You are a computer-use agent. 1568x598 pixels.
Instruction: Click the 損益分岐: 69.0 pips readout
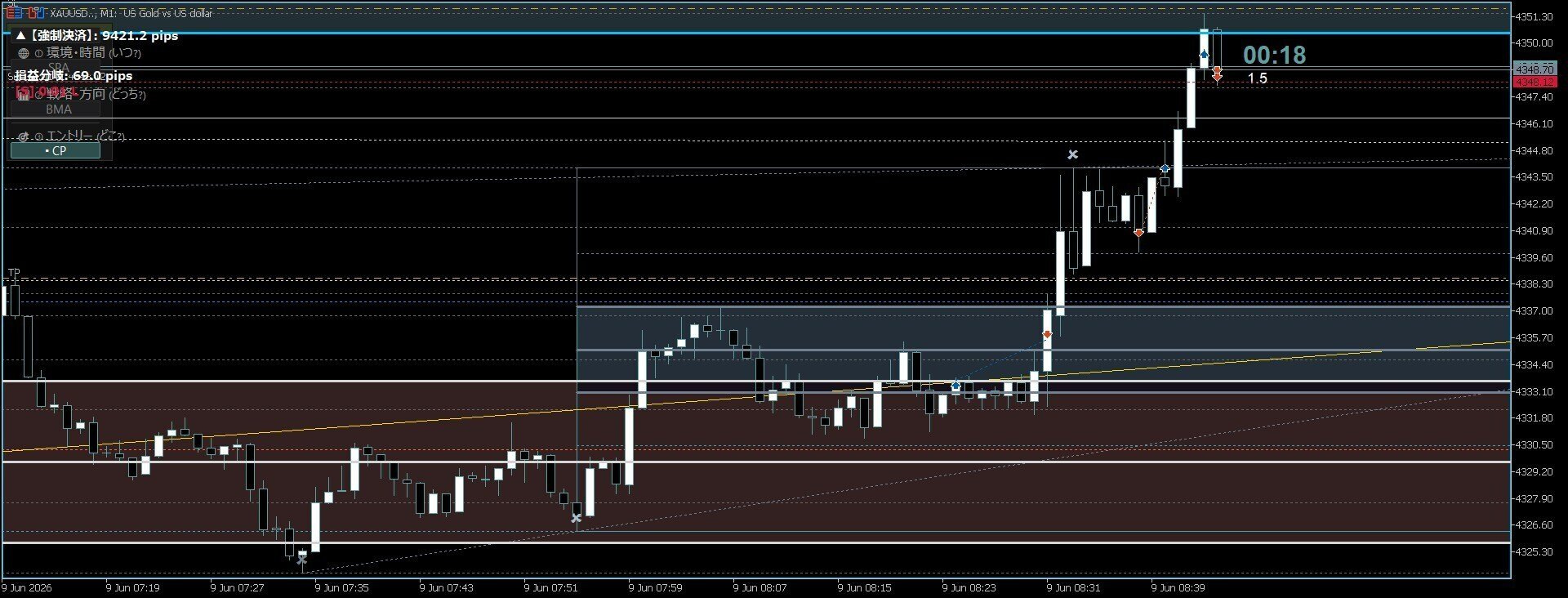tap(73, 76)
